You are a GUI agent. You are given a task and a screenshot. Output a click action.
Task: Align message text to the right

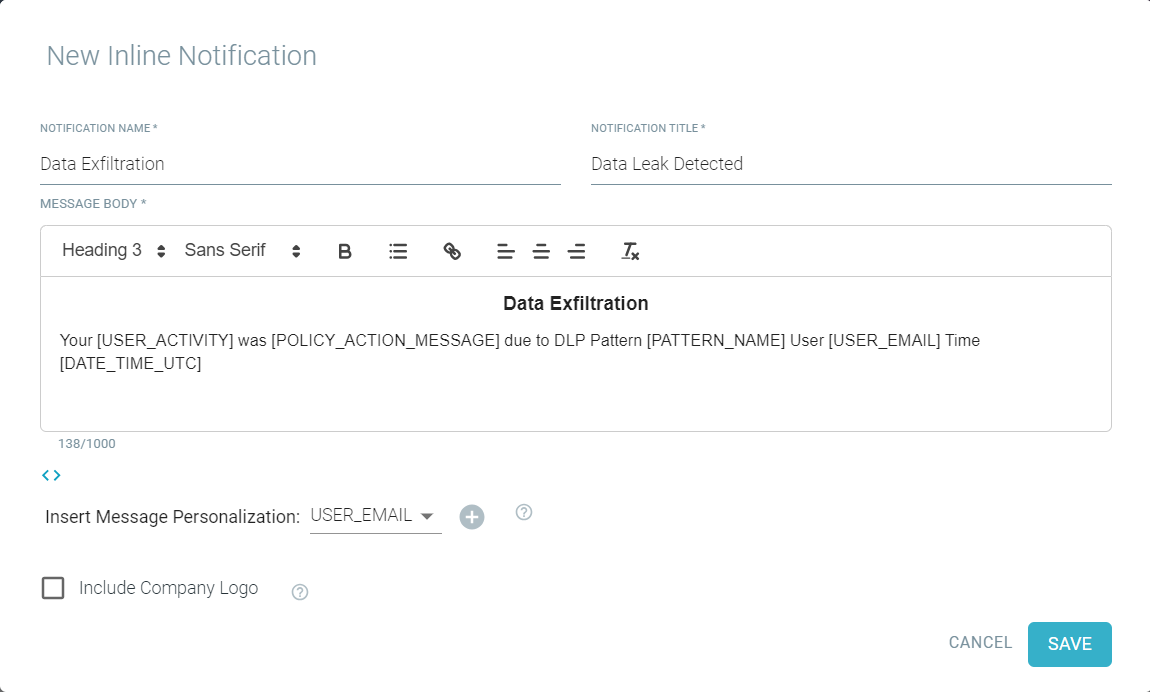tap(577, 251)
